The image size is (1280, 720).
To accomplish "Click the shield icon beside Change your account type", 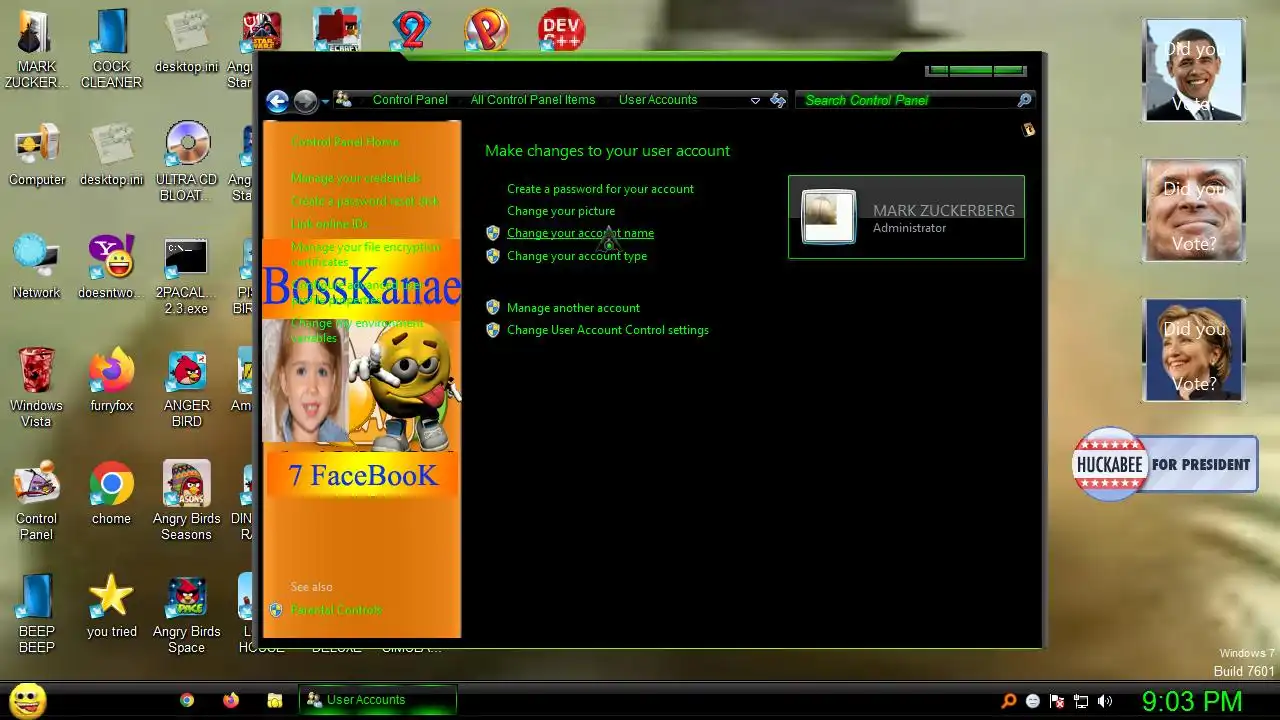I will pyautogui.click(x=492, y=256).
